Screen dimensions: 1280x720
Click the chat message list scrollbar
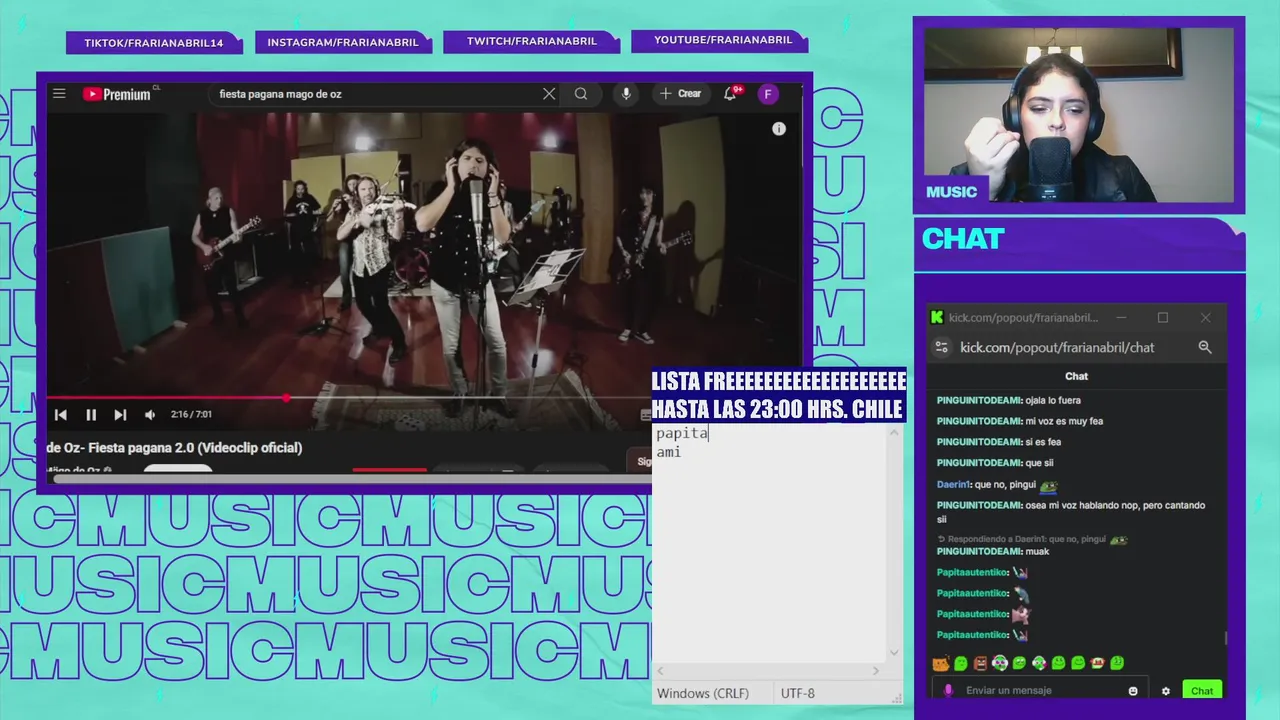1226,638
